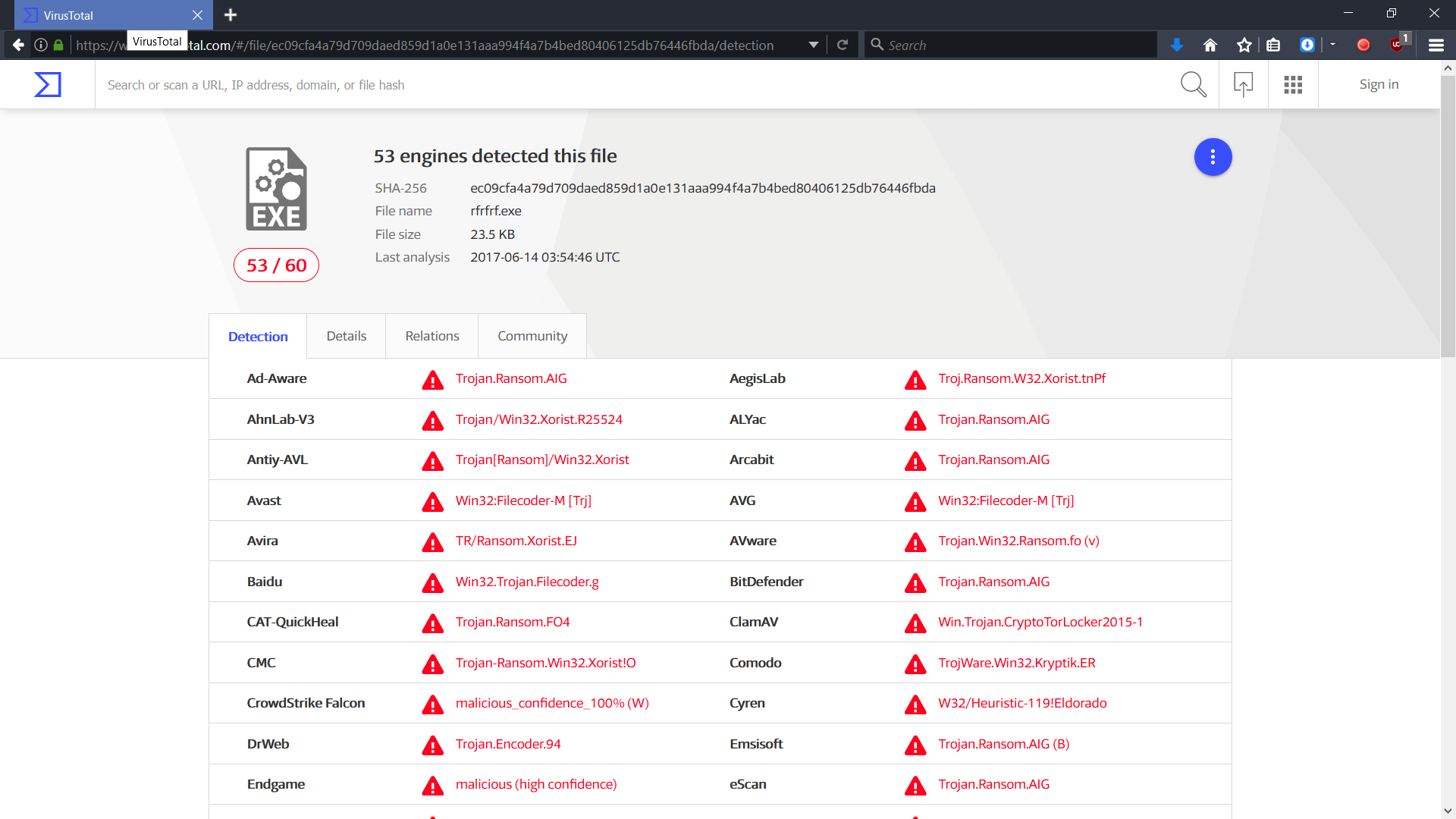Click the VirusTotal sigma logo
Image resolution: width=1456 pixels, height=819 pixels.
point(47,84)
